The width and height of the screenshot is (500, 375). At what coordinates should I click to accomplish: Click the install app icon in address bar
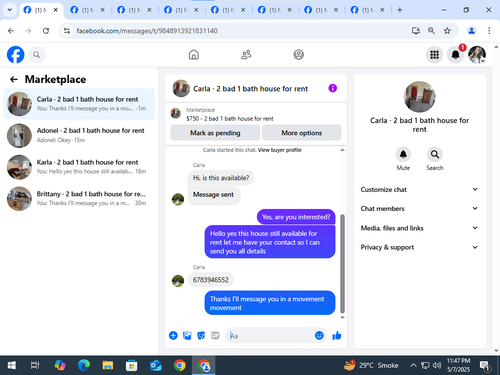coord(416,31)
